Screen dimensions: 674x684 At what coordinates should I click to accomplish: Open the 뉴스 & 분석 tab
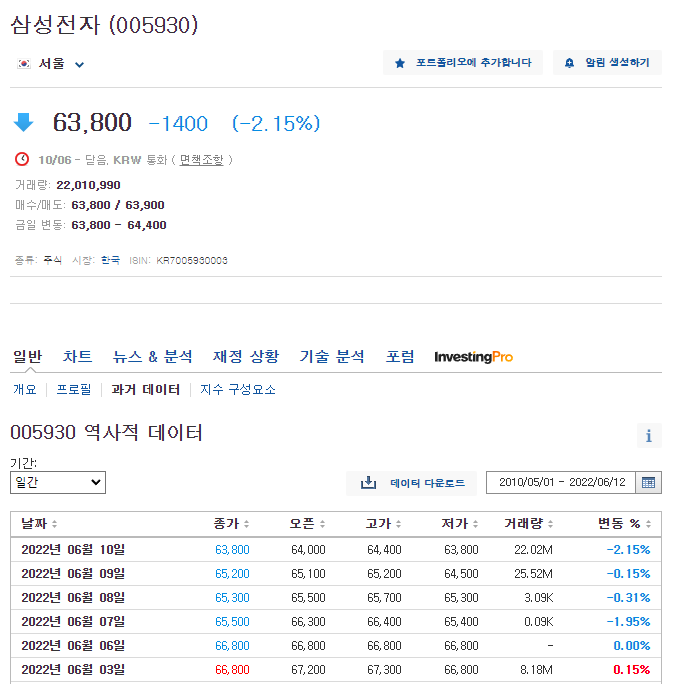point(152,357)
